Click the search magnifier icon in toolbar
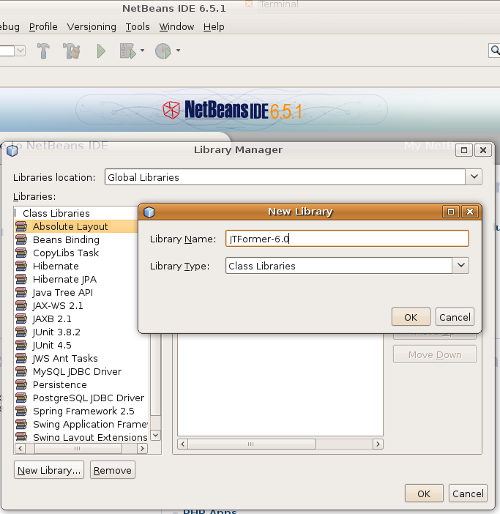 (x=495, y=50)
